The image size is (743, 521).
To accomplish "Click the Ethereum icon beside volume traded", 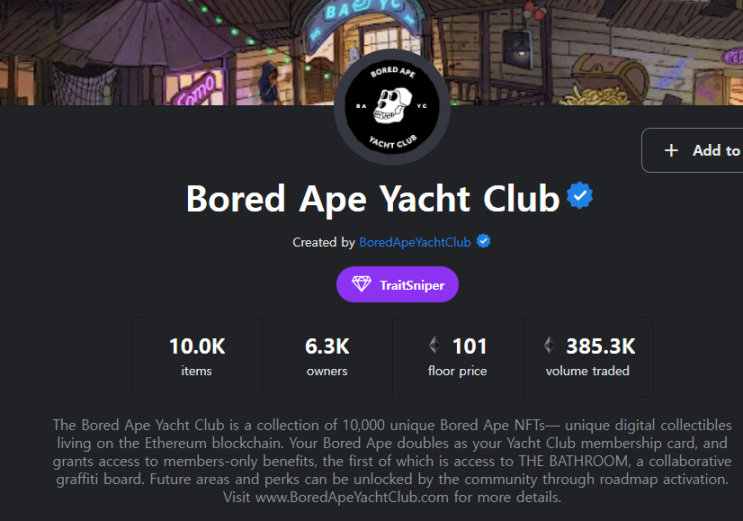I will point(548,346).
